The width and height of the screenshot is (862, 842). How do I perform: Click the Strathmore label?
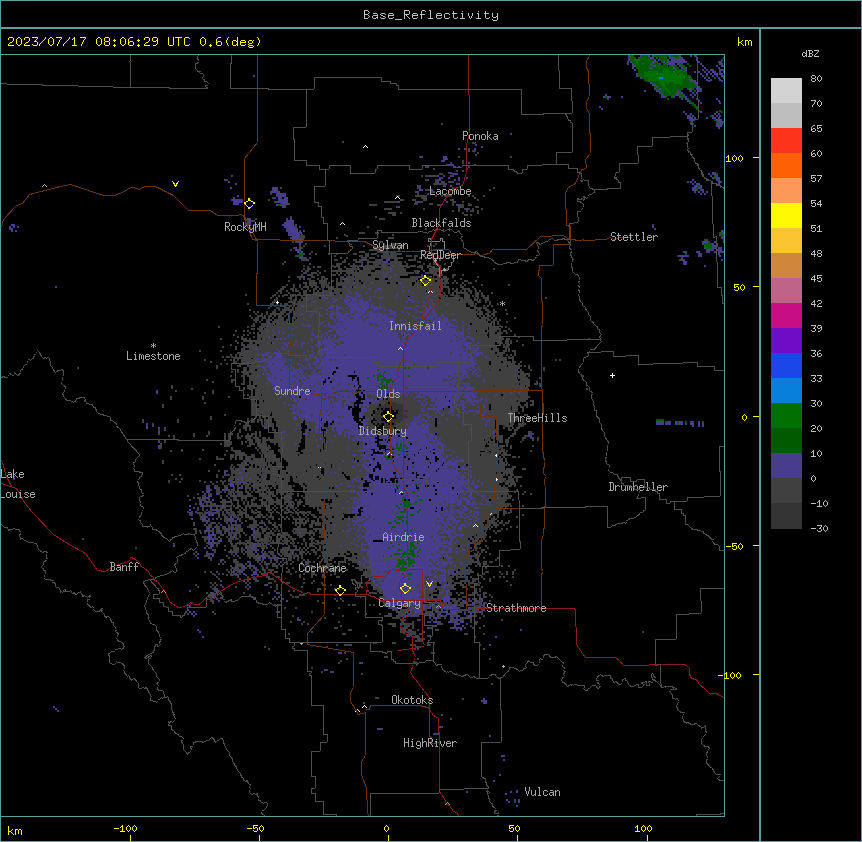pyautogui.click(x=516, y=608)
